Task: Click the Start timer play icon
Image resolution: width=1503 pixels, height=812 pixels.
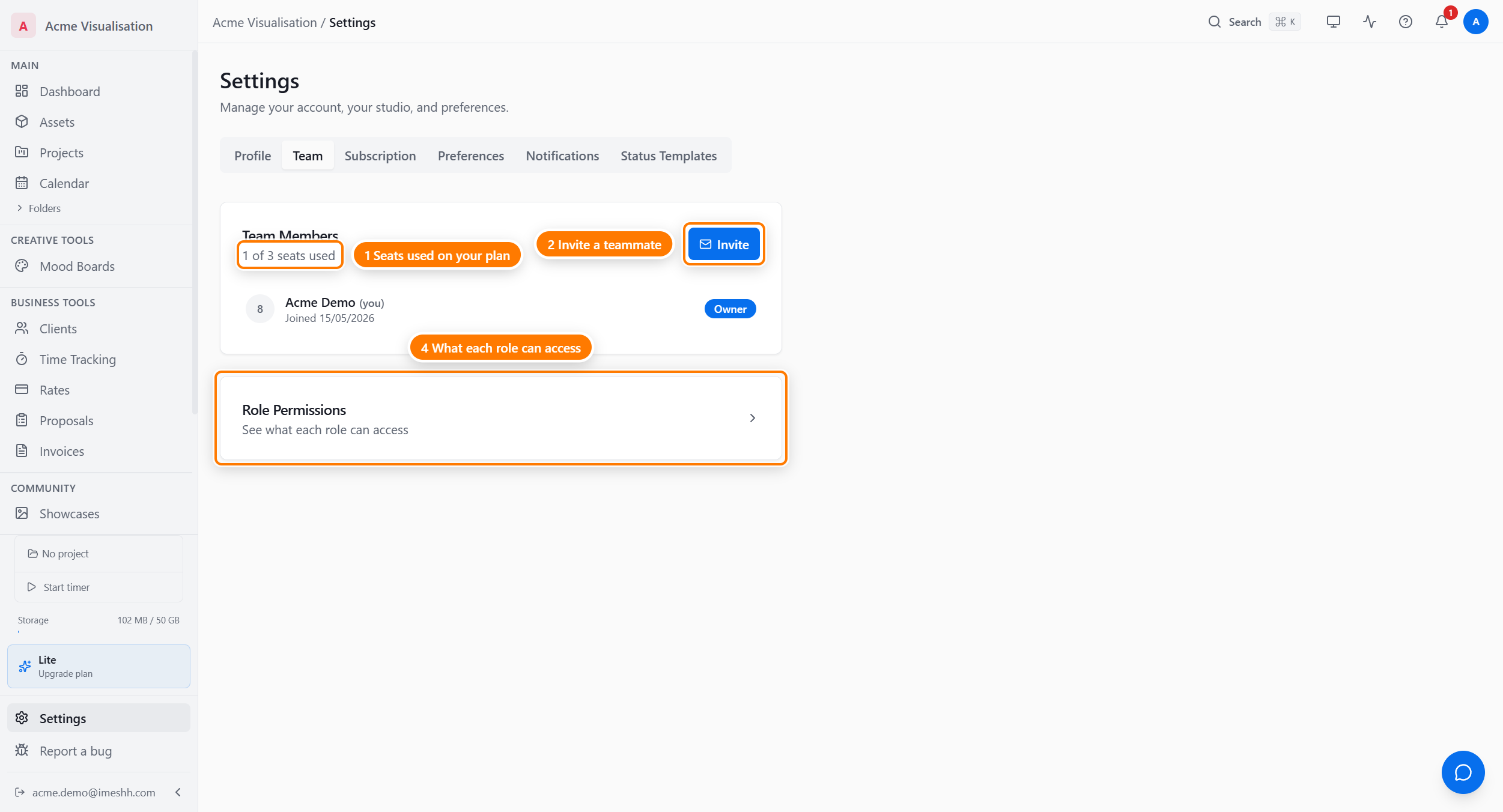Action: click(x=31, y=587)
